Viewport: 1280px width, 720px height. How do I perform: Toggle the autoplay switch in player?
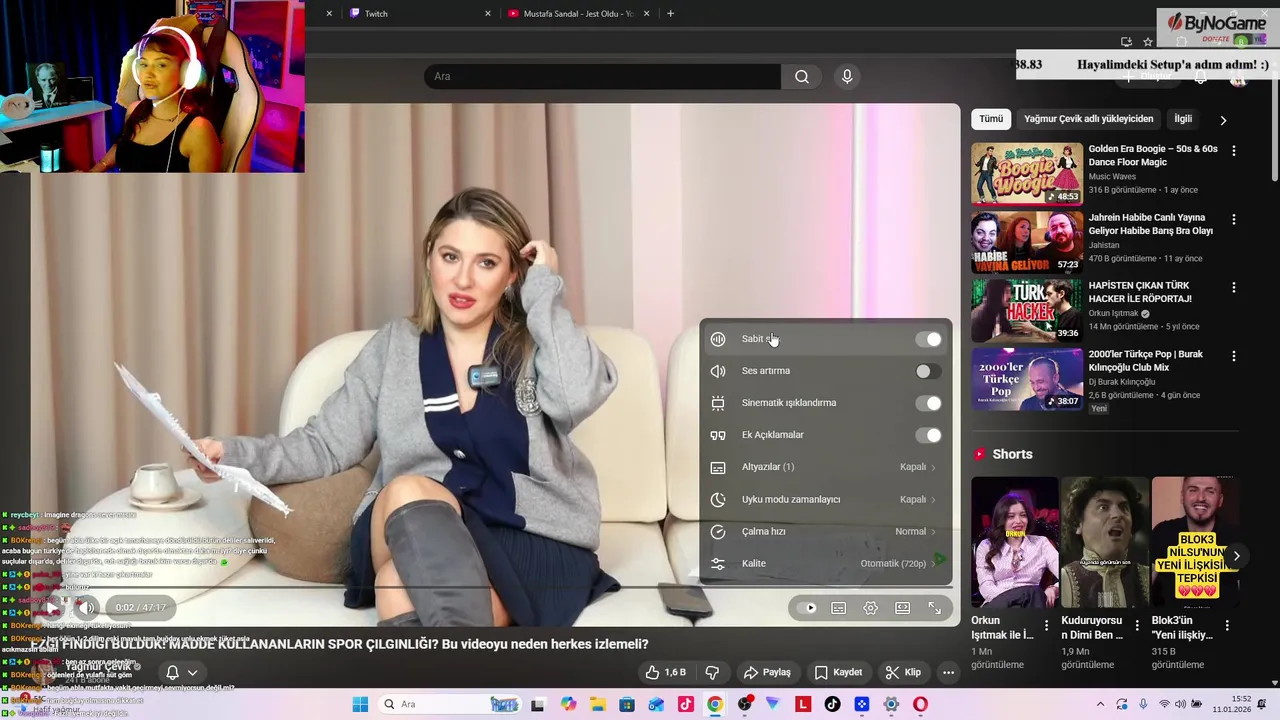(x=806, y=608)
